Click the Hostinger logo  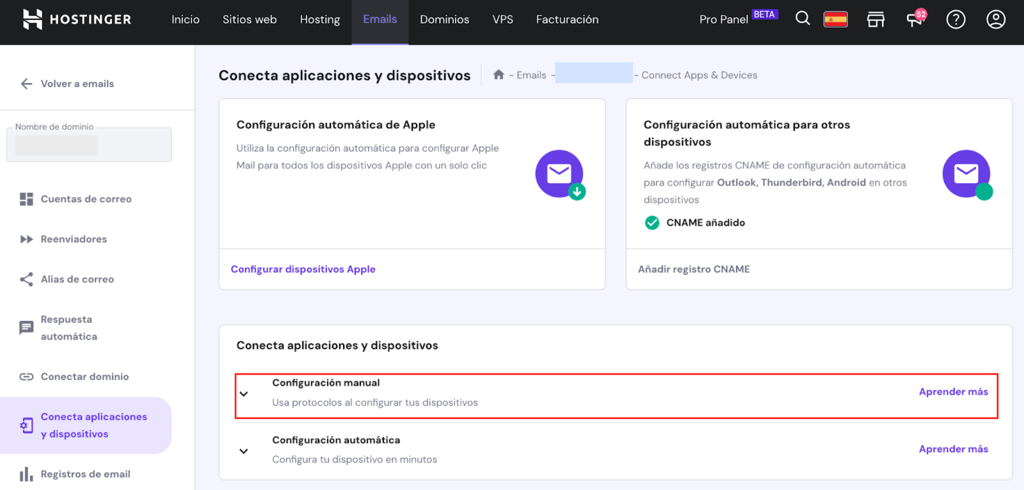click(77, 20)
